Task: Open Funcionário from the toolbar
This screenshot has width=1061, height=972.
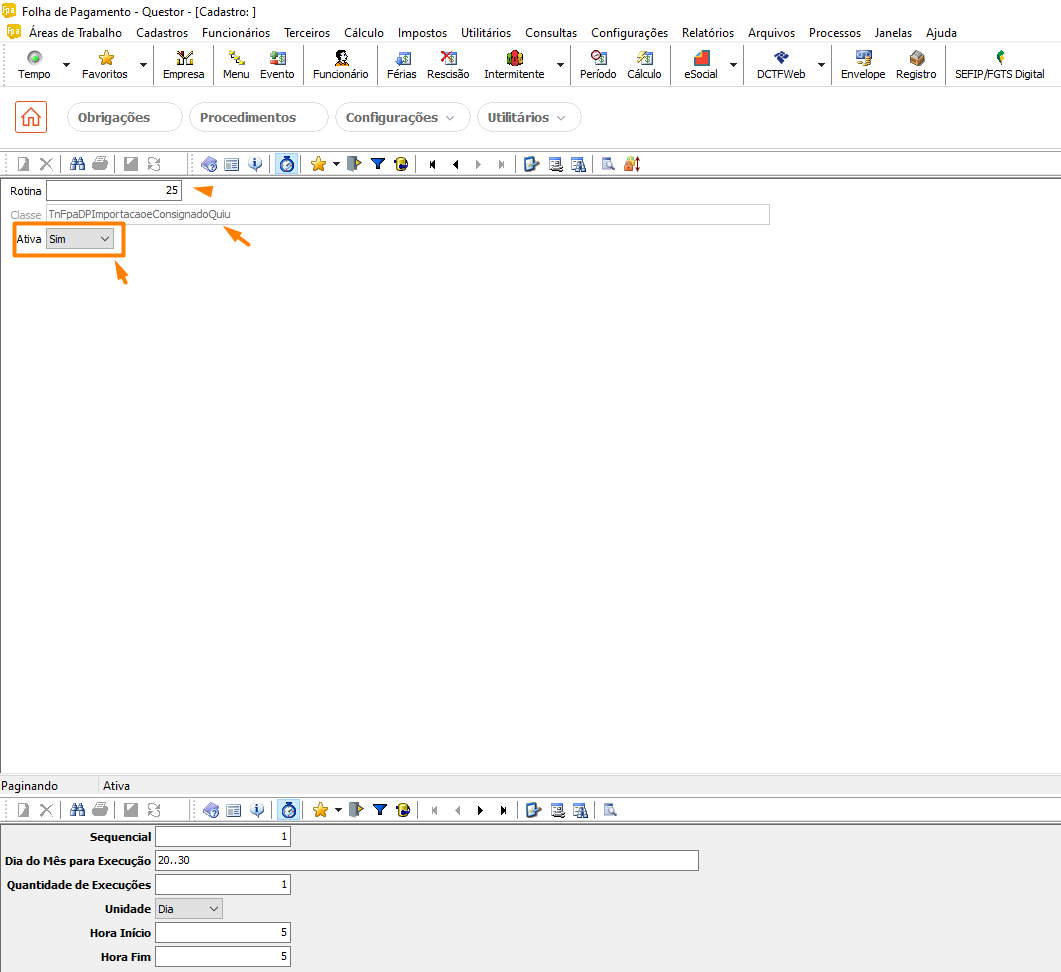Action: point(340,65)
